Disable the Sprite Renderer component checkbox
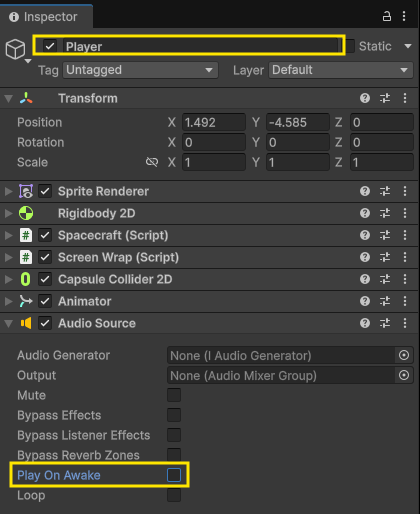The image size is (420, 514). point(45,191)
